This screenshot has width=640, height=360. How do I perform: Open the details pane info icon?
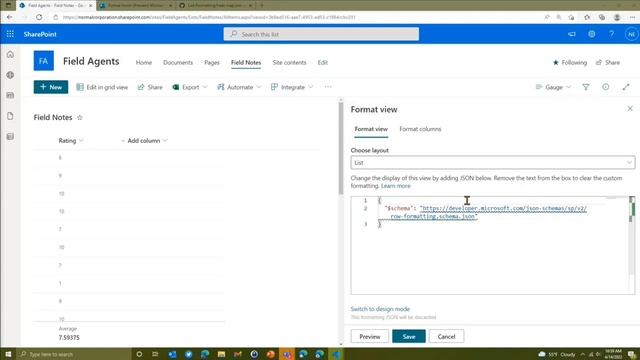click(x=606, y=87)
